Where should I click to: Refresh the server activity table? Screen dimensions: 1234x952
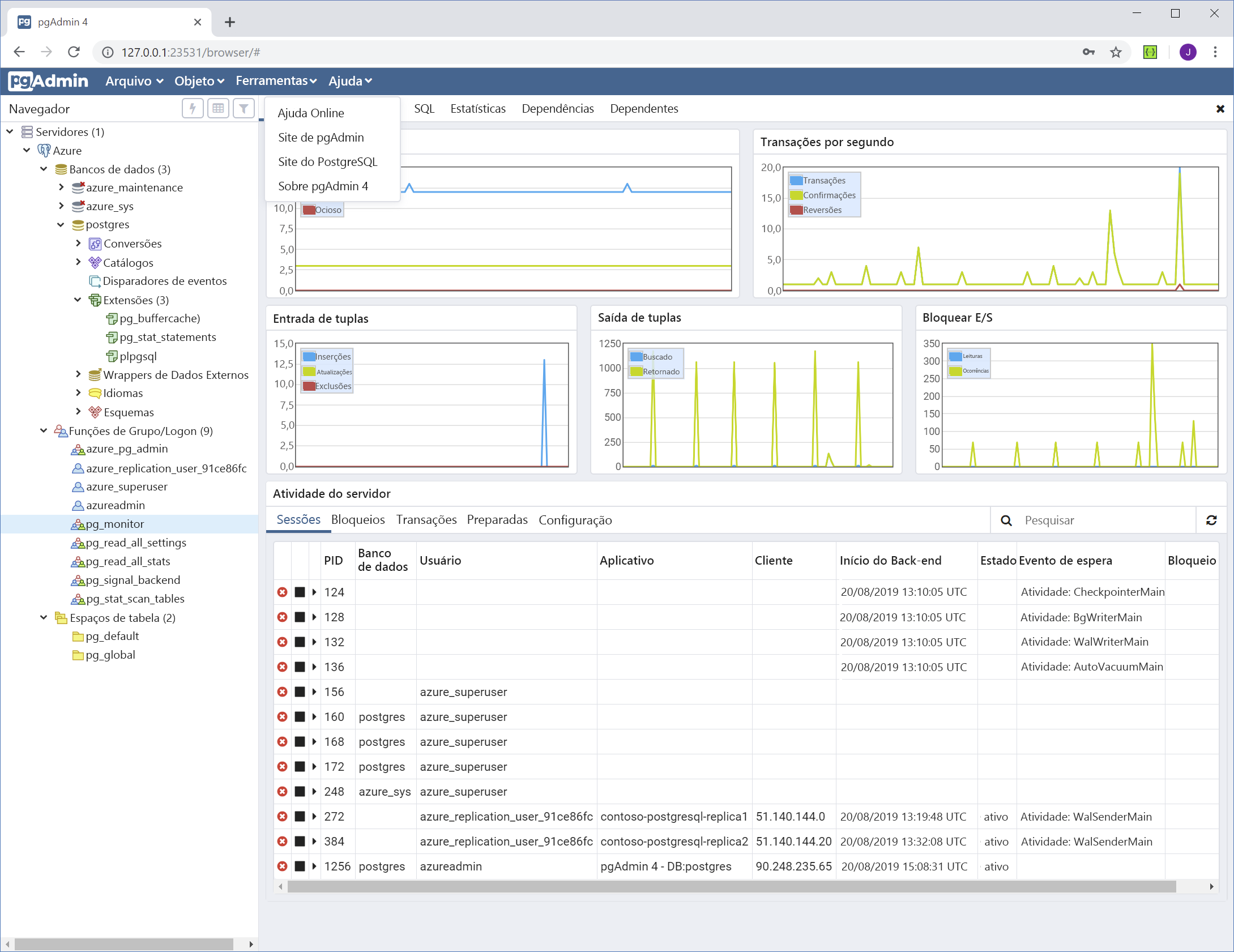click(1211, 520)
